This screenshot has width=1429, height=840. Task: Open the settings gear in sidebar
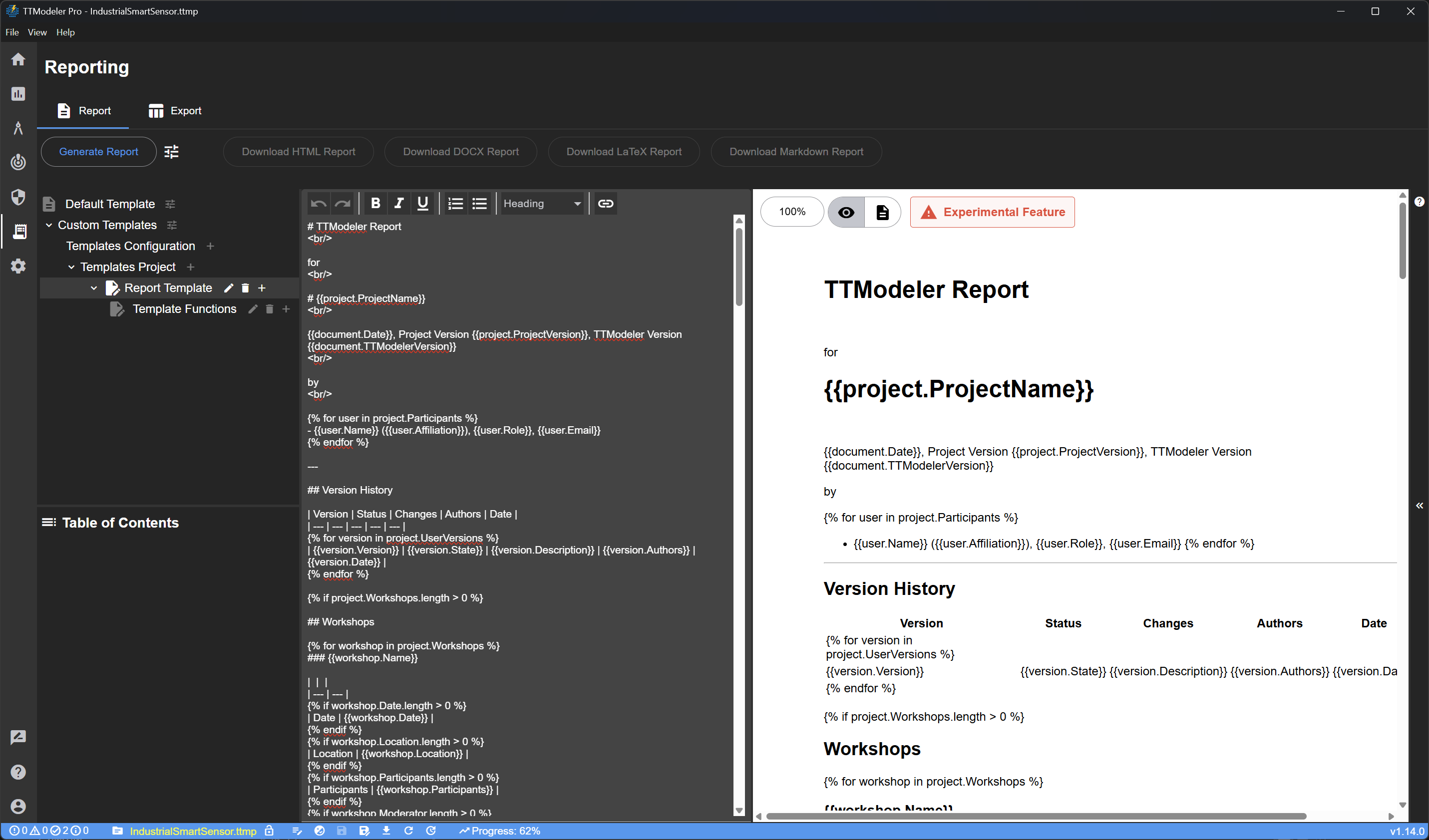[x=18, y=266]
